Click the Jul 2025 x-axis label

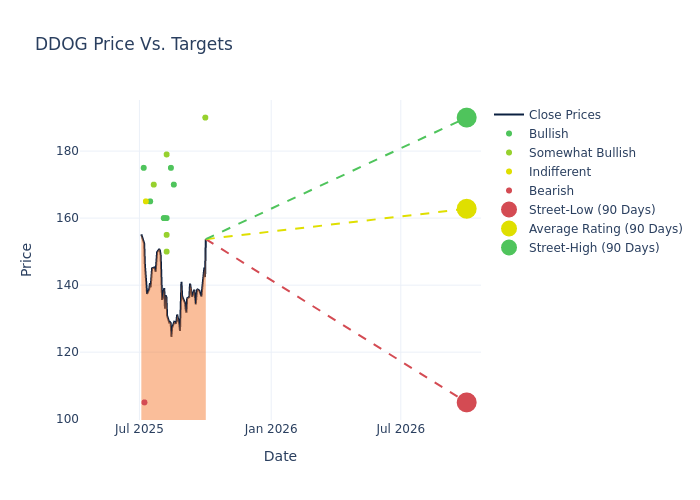click(139, 429)
